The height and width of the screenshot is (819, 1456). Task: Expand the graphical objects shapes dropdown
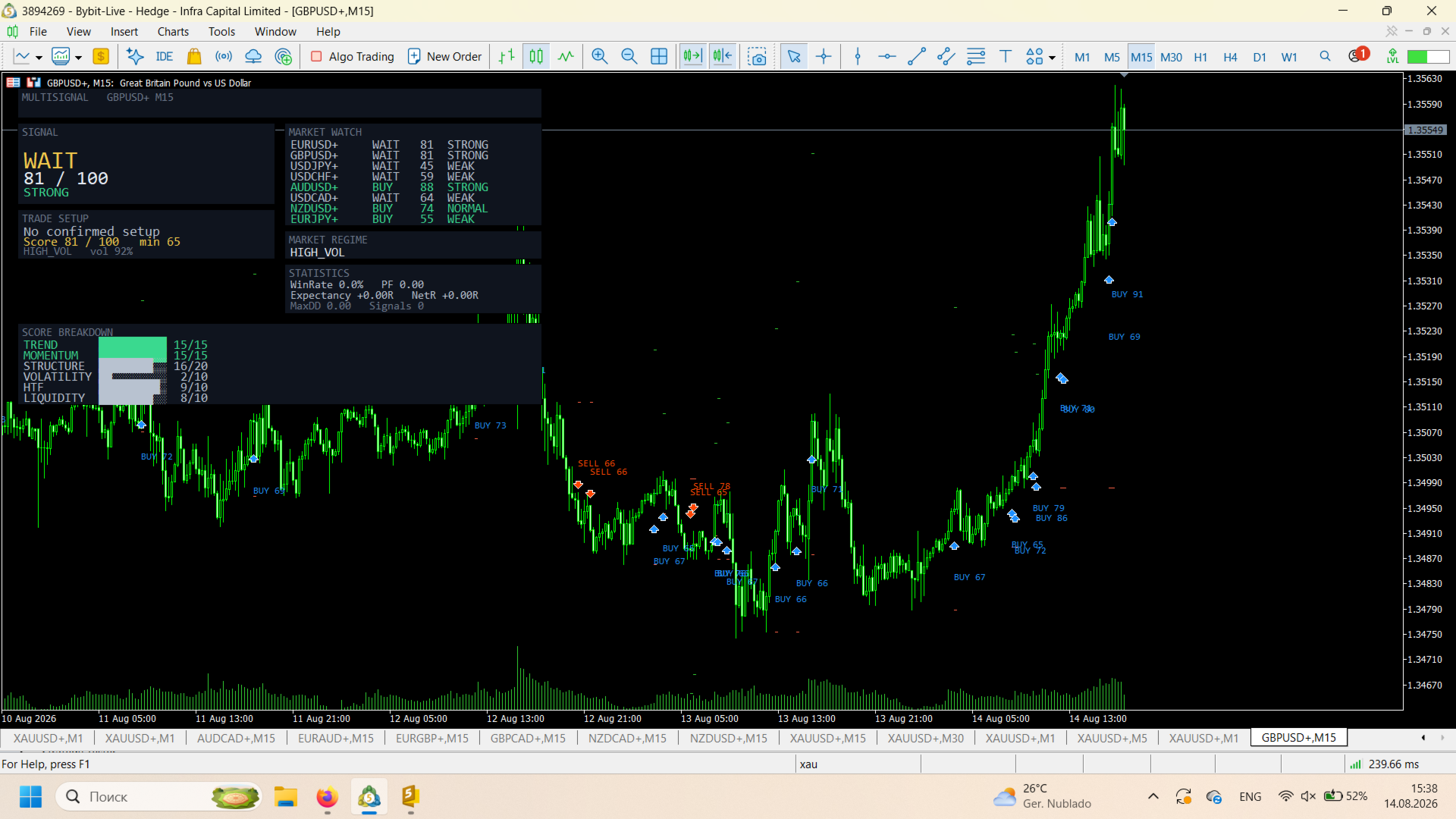tap(1052, 58)
